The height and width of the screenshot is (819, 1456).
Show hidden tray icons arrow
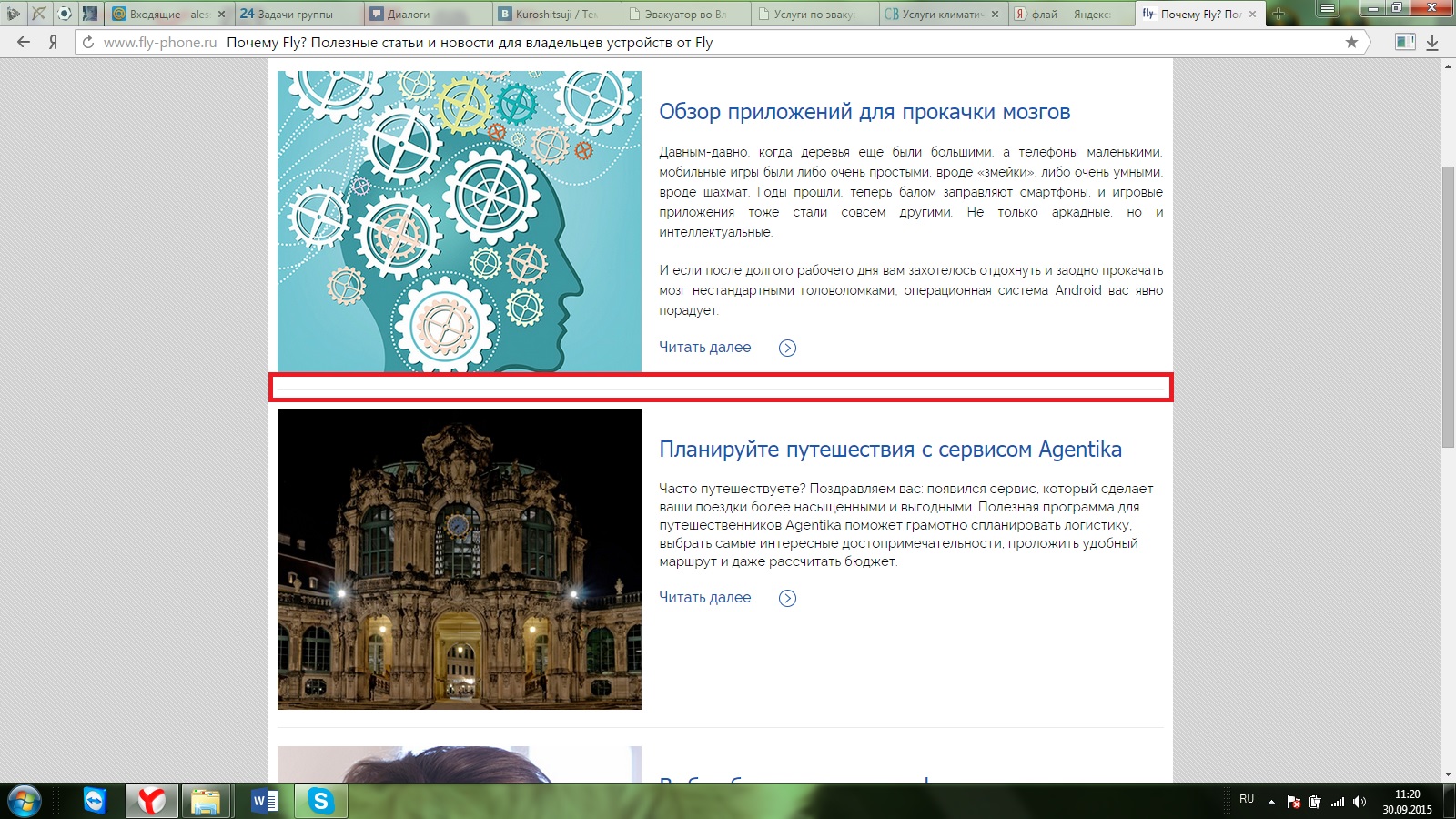tap(1271, 802)
